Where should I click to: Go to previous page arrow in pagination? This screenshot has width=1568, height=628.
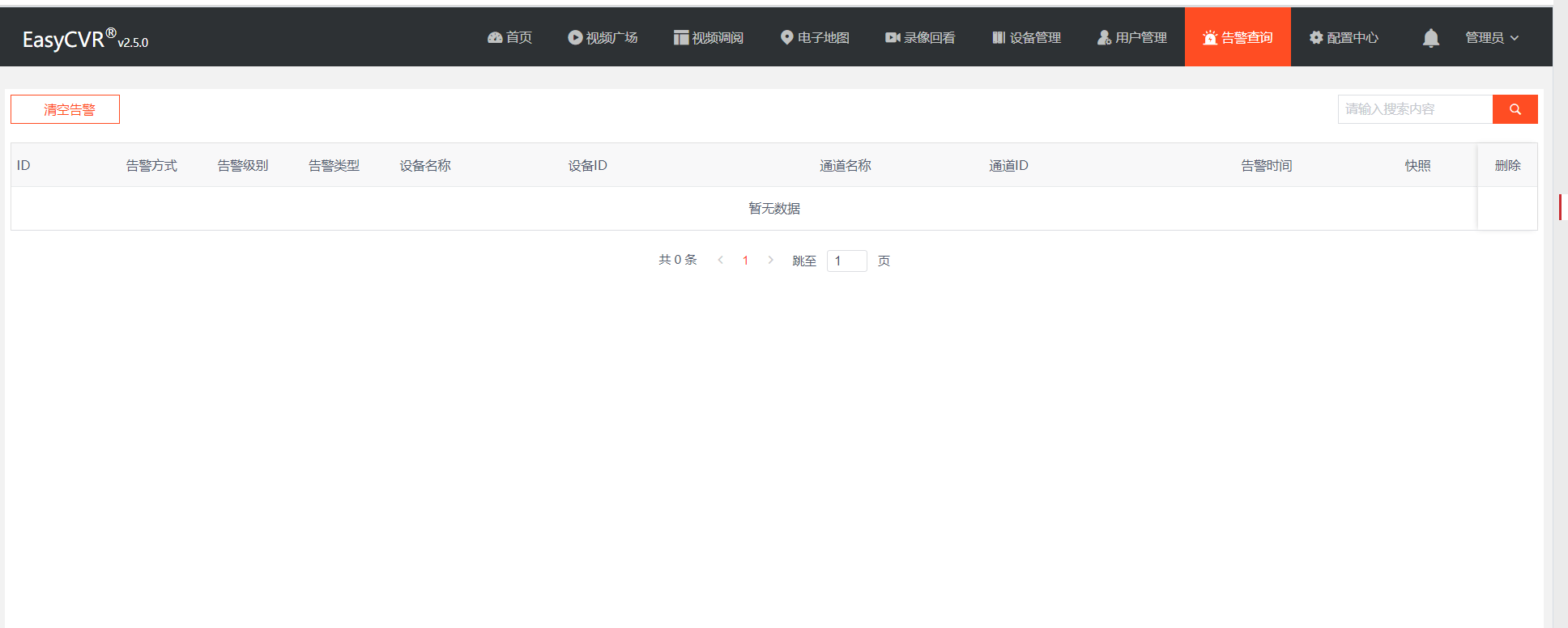tap(720, 260)
